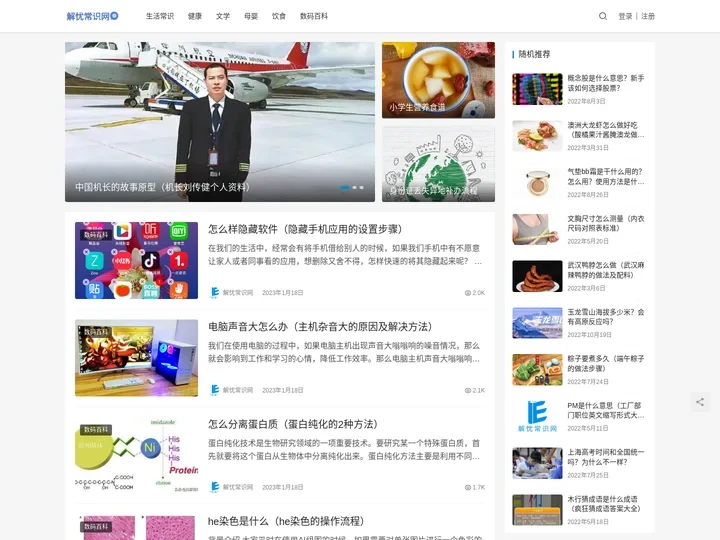The image size is (720, 540).
Task: Click view count 1.7K eye icon
Action: tap(467, 488)
